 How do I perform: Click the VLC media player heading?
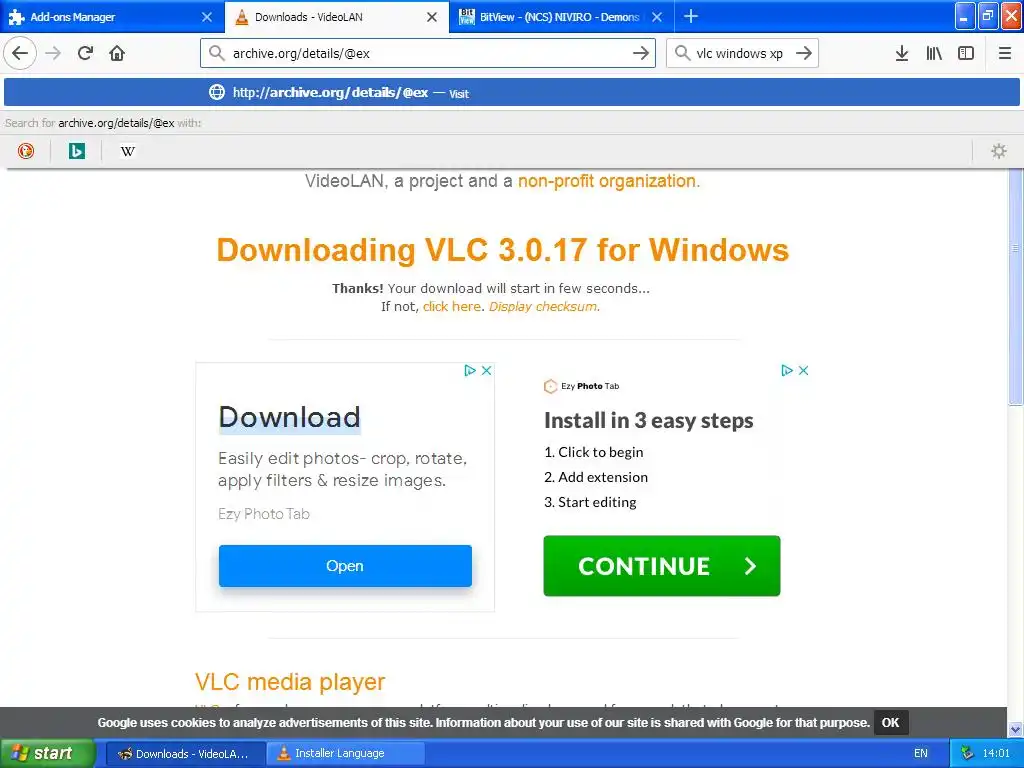[290, 682]
